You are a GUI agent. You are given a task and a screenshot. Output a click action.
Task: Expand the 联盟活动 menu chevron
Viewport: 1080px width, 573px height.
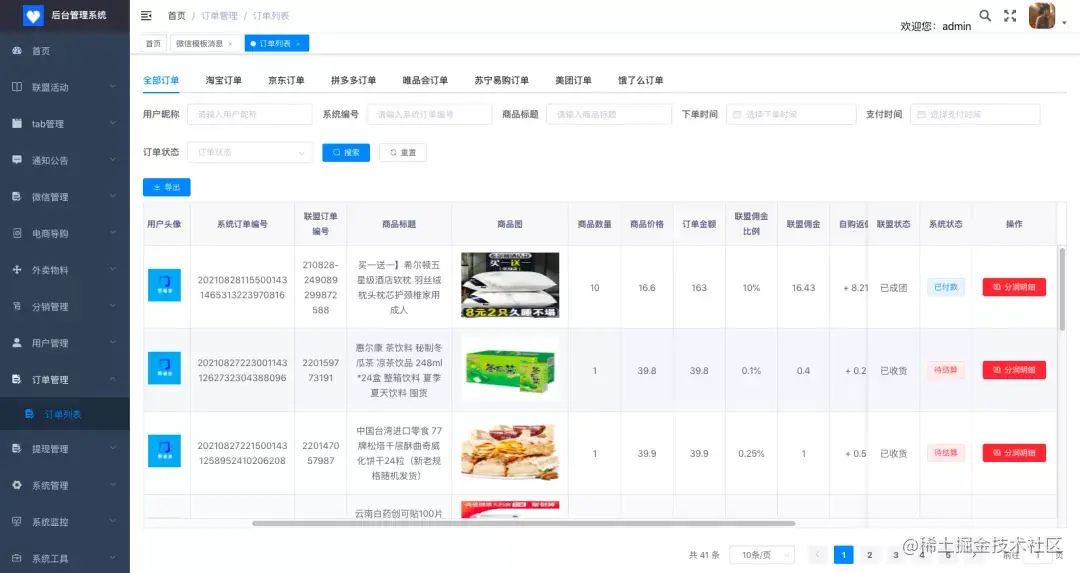pyautogui.click(x=113, y=87)
